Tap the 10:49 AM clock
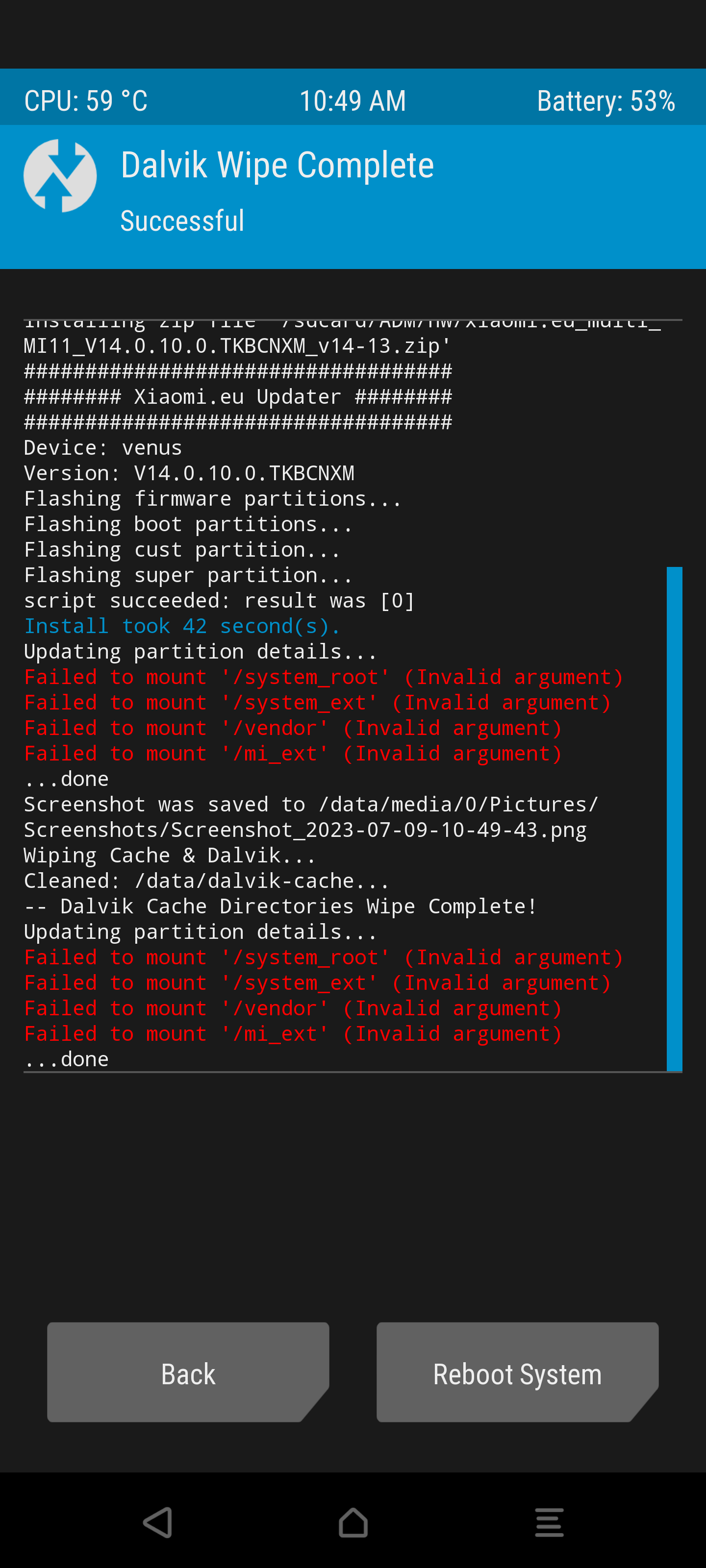Screen dimensions: 706x1568 tap(353, 100)
